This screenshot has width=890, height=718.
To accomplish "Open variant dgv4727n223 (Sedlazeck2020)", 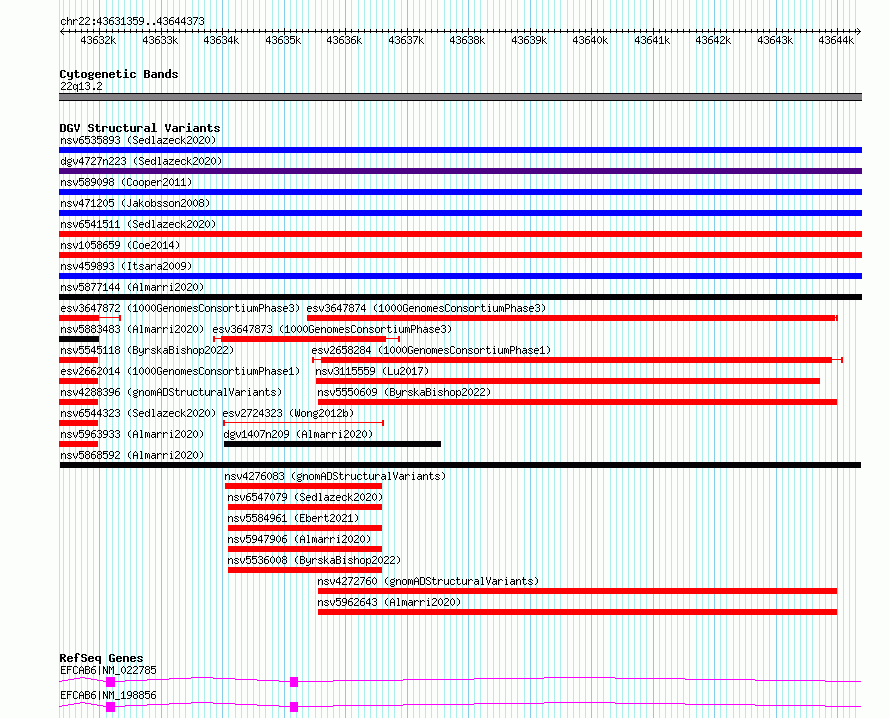I will pyautogui.click(x=141, y=161).
